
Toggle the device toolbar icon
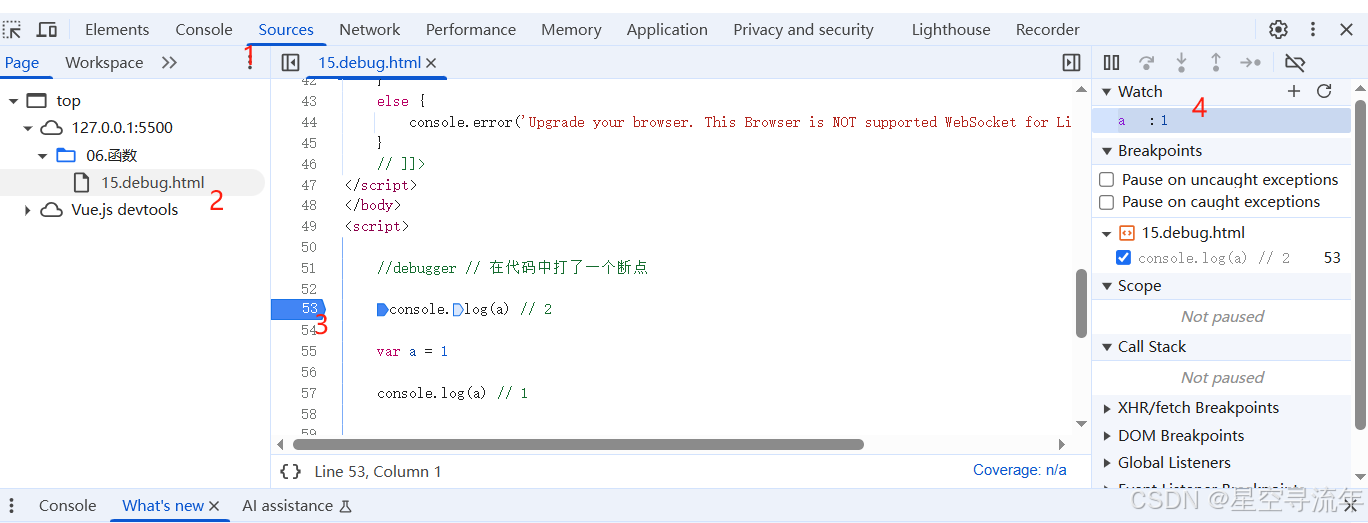47,29
